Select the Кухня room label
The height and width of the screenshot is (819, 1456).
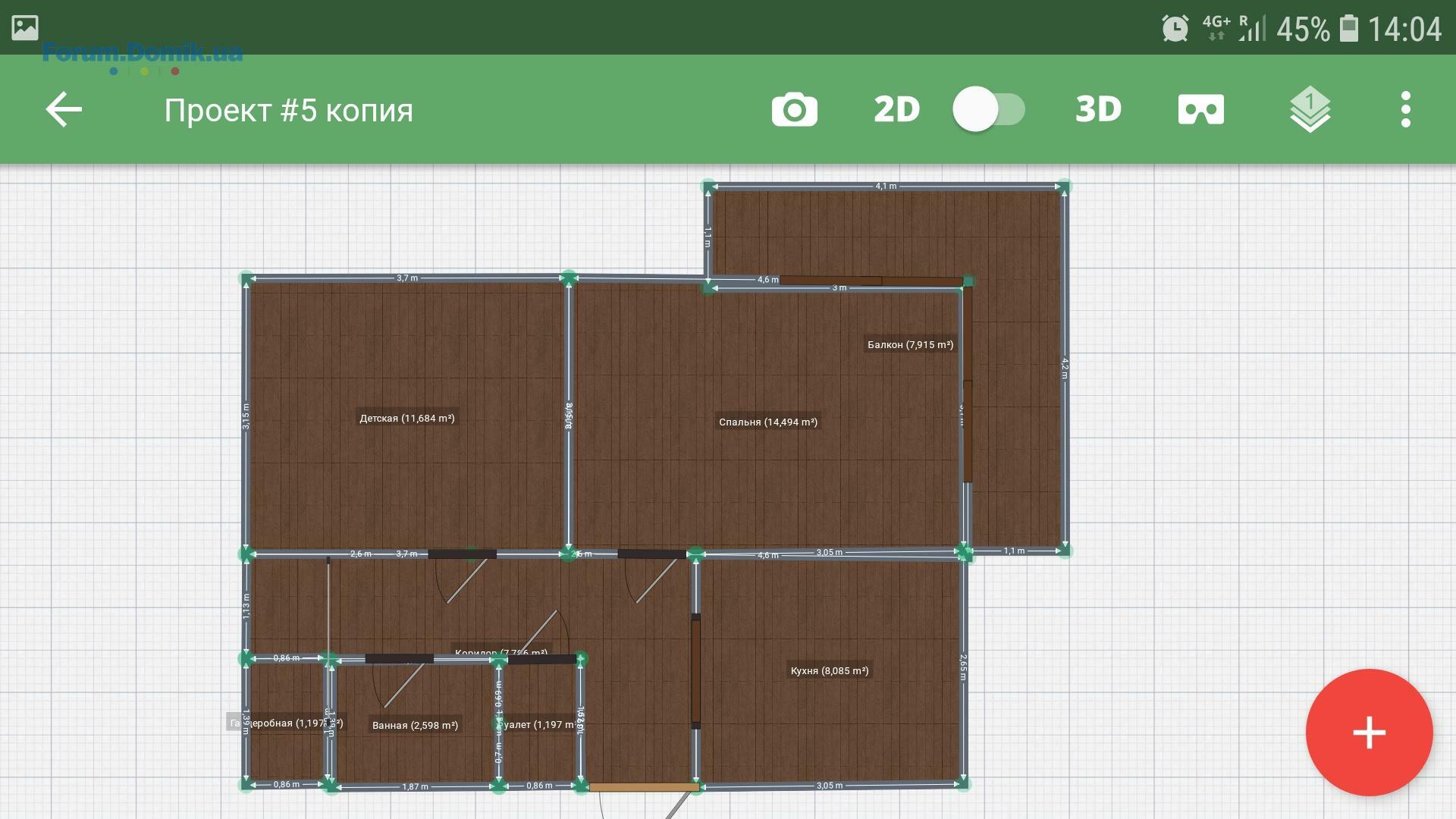pos(829,670)
